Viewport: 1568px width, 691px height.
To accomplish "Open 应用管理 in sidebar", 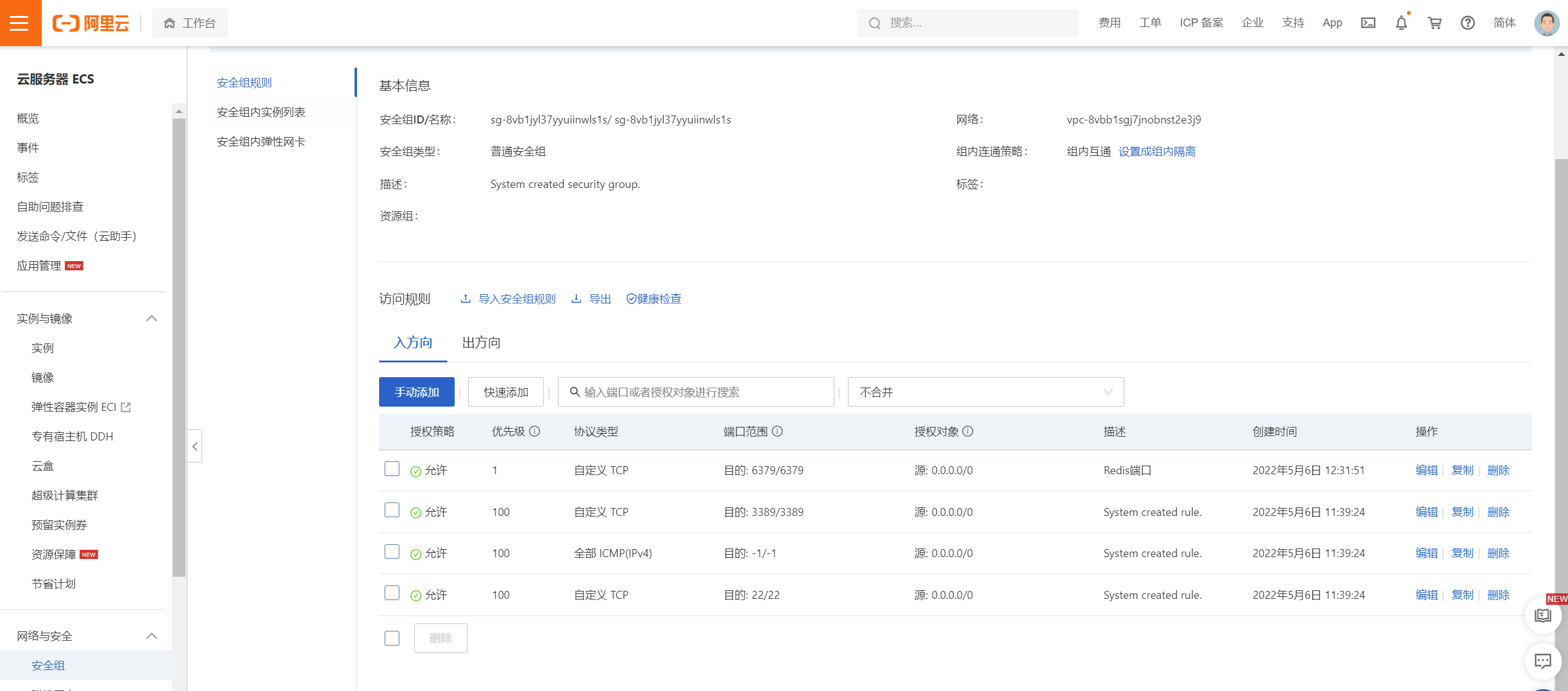I will (x=39, y=265).
